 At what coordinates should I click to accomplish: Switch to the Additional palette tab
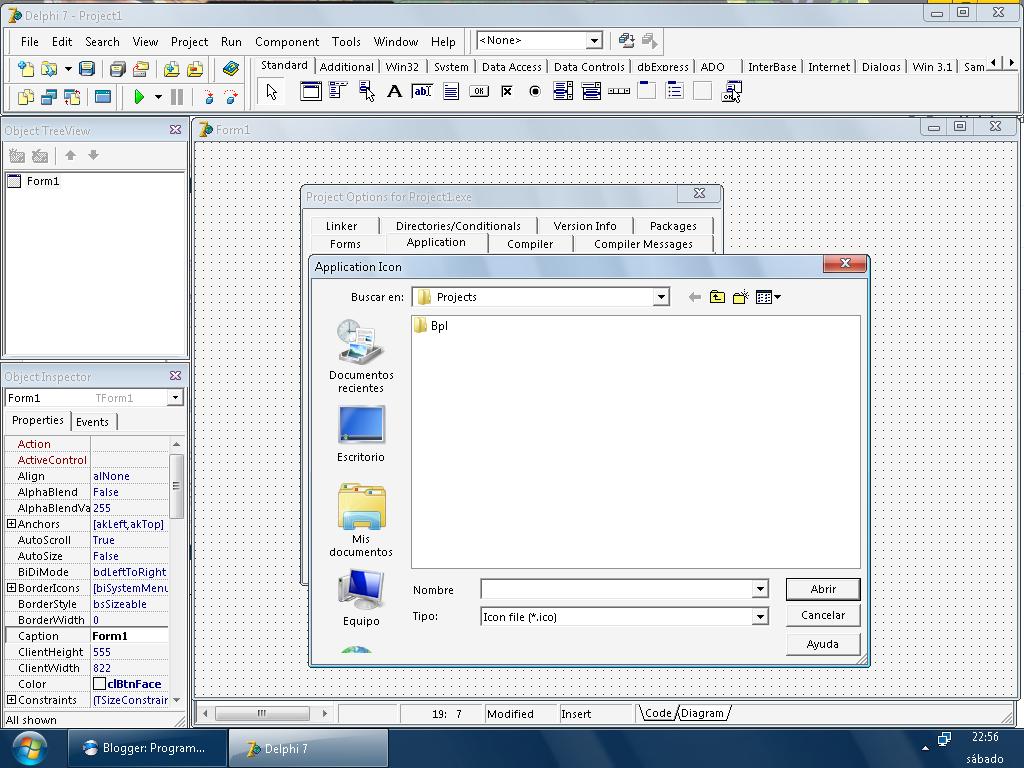click(347, 67)
